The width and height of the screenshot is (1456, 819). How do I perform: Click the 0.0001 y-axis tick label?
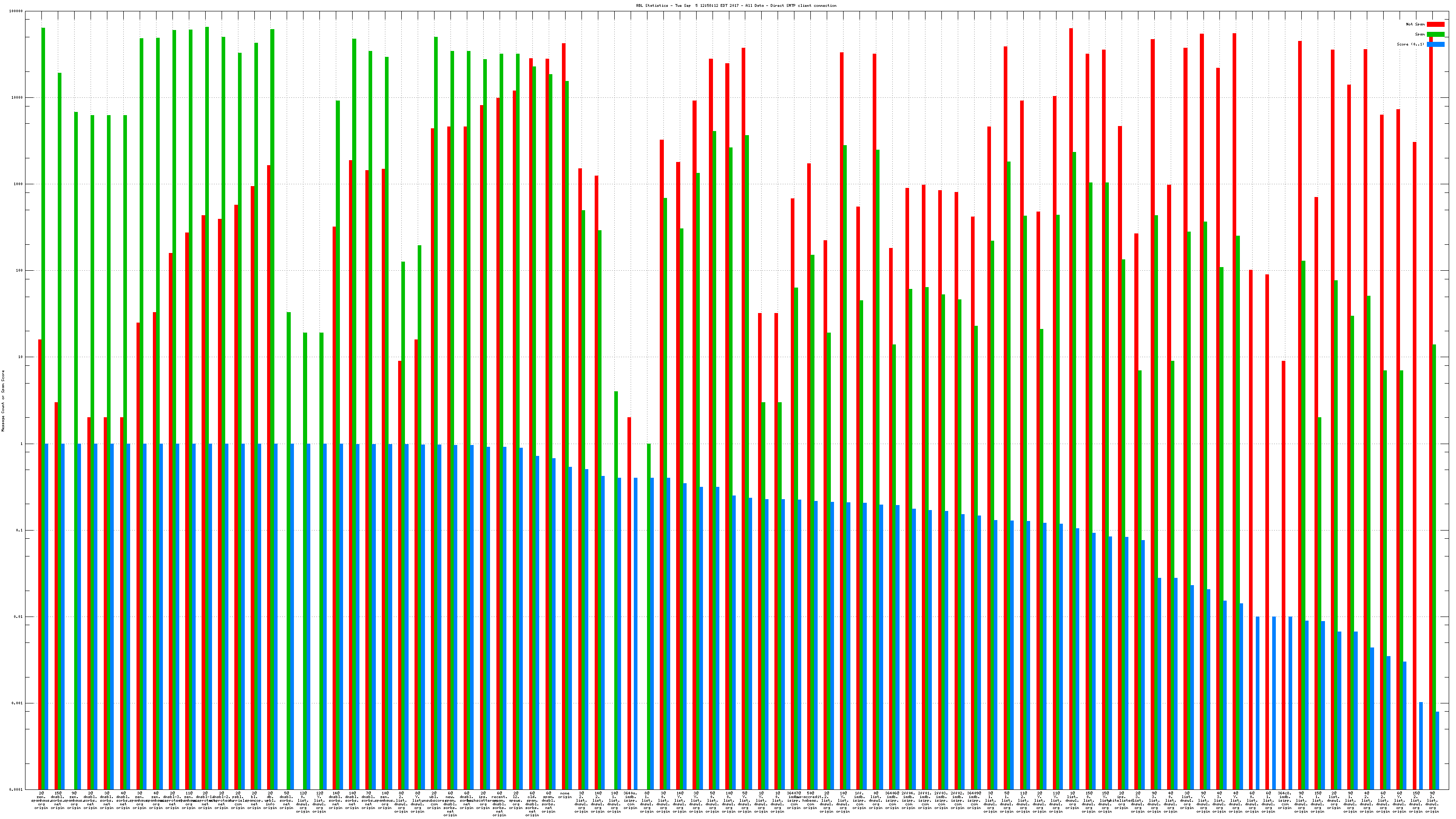click(16, 789)
